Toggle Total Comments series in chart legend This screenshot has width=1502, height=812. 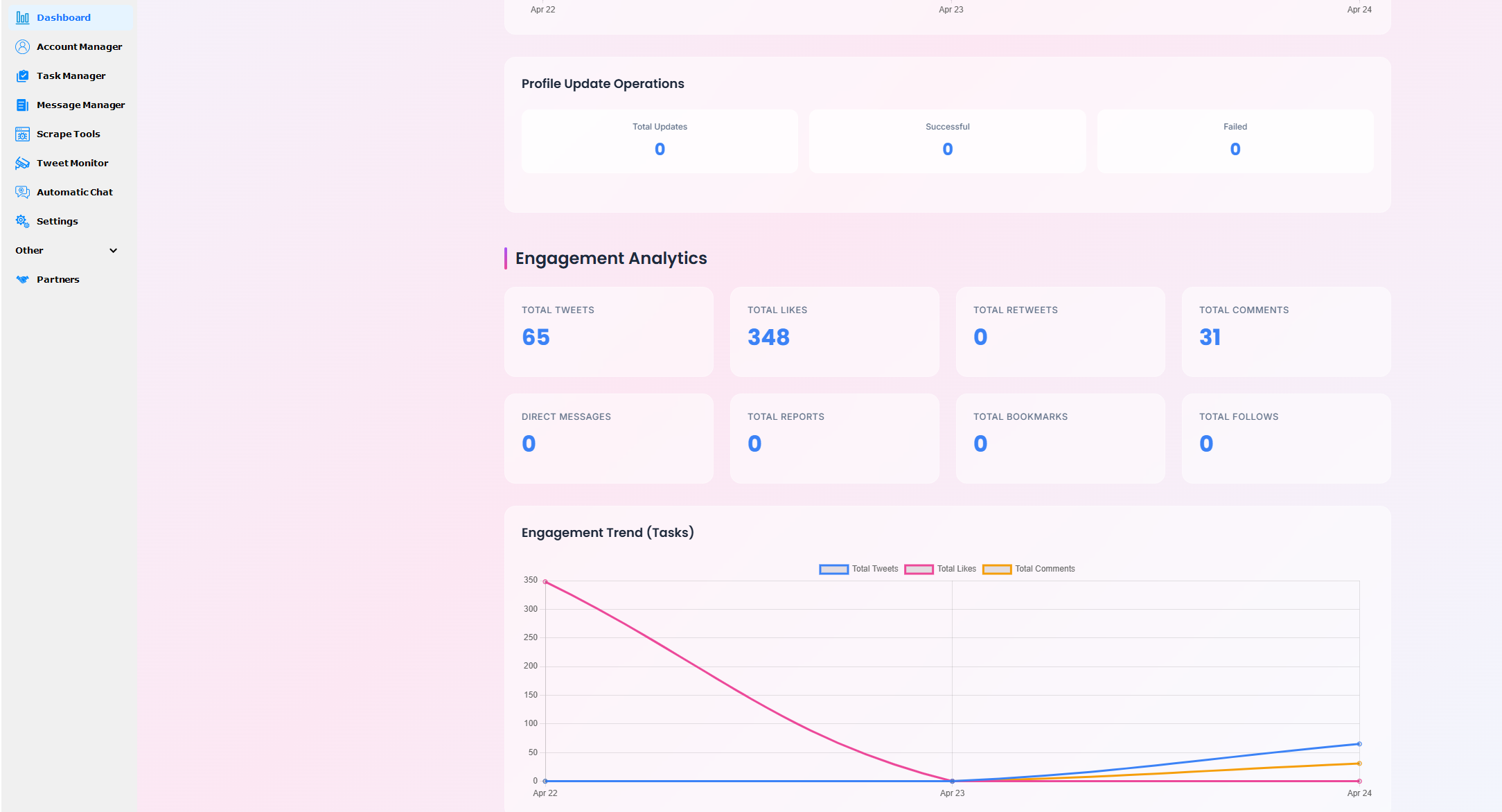pyautogui.click(x=1045, y=569)
